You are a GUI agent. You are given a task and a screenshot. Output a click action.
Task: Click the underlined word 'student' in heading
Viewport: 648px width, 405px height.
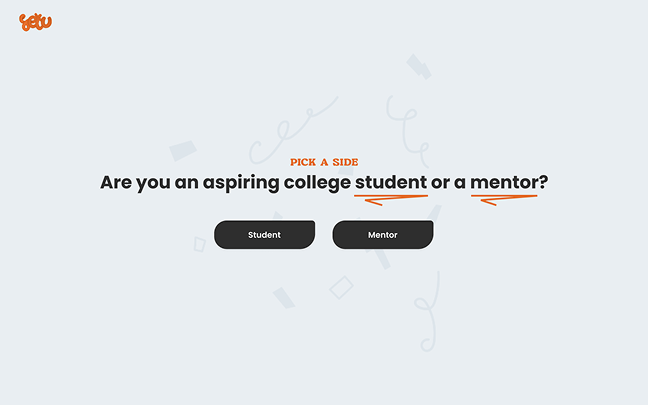(390, 183)
